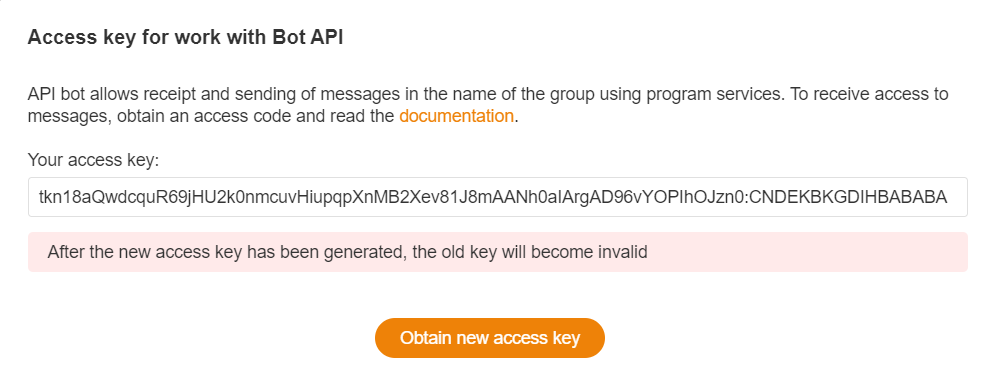Place cursor after BABABA in key field

pyautogui.click(x=948, y=197)
